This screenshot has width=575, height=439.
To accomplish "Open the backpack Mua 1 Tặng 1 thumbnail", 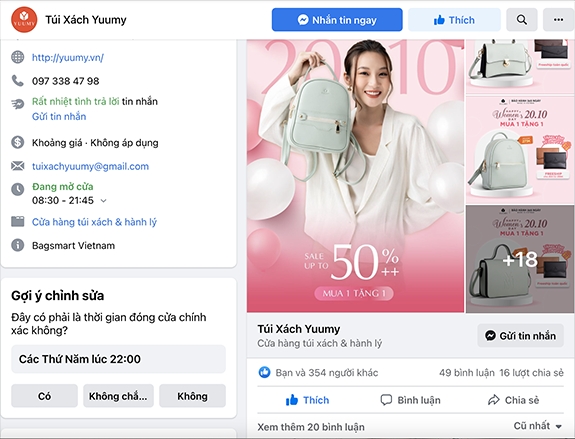I will [x=520, y=150].
